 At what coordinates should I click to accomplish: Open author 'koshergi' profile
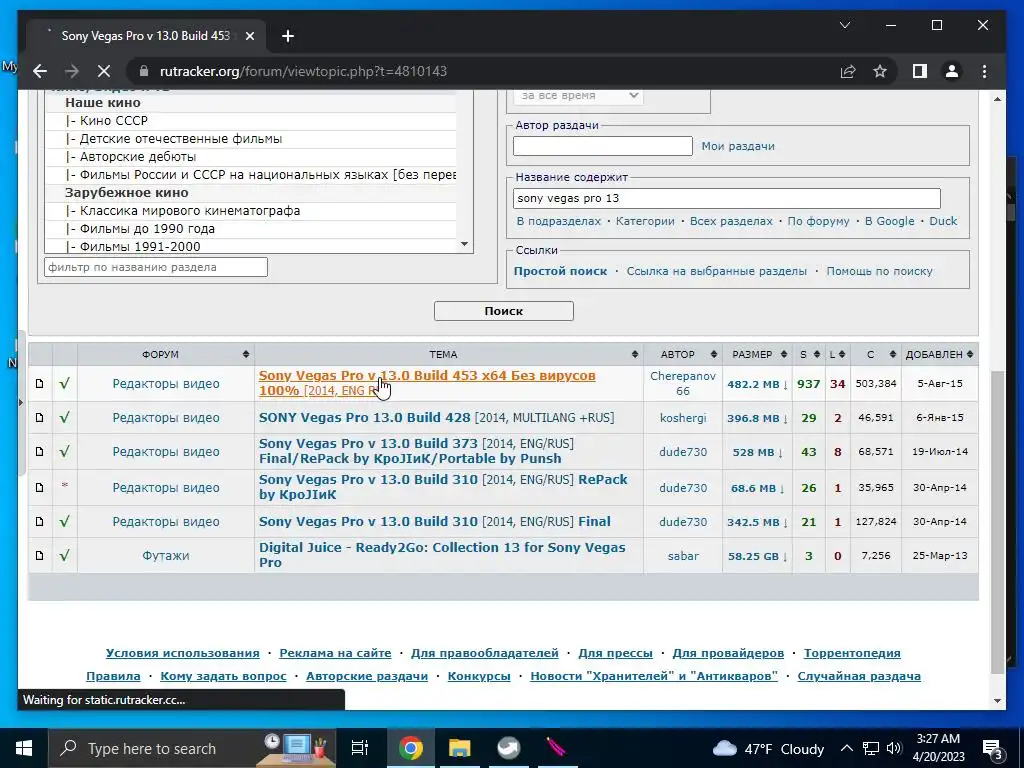[683, 418]
